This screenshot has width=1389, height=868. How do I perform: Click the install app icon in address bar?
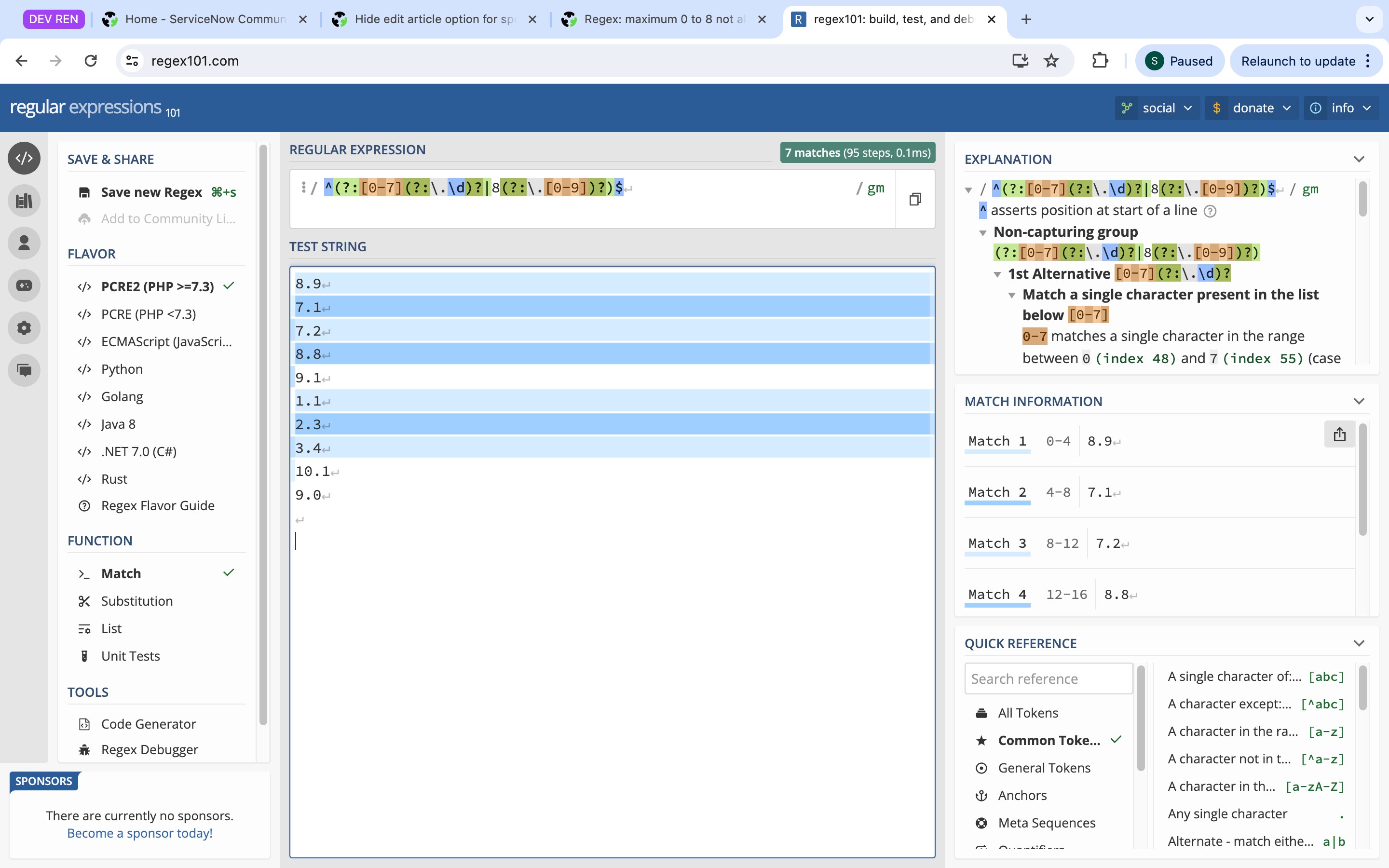1020,61
